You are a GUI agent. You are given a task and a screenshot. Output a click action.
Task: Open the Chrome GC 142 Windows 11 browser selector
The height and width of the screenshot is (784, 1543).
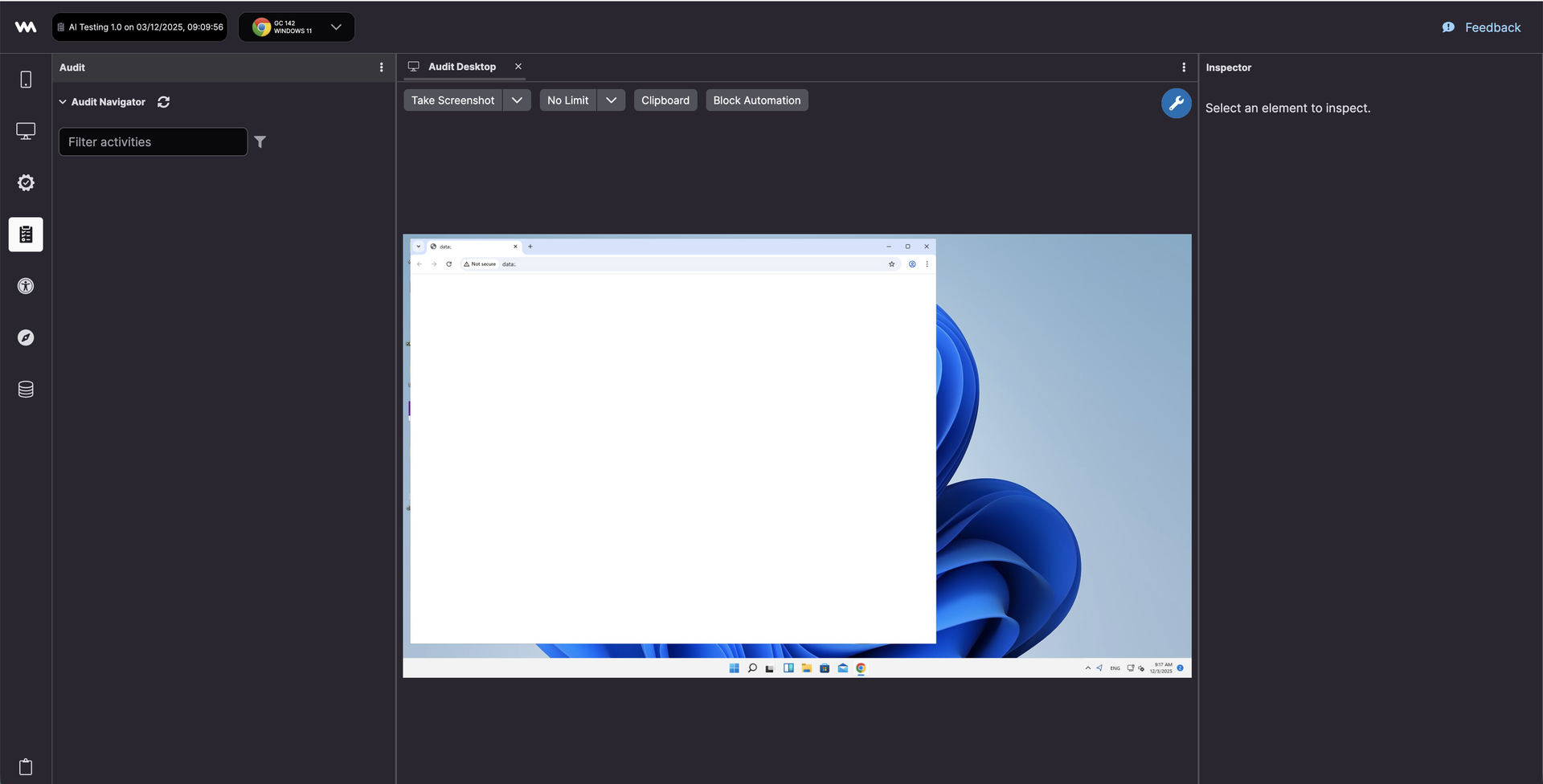tap(297, 27)
